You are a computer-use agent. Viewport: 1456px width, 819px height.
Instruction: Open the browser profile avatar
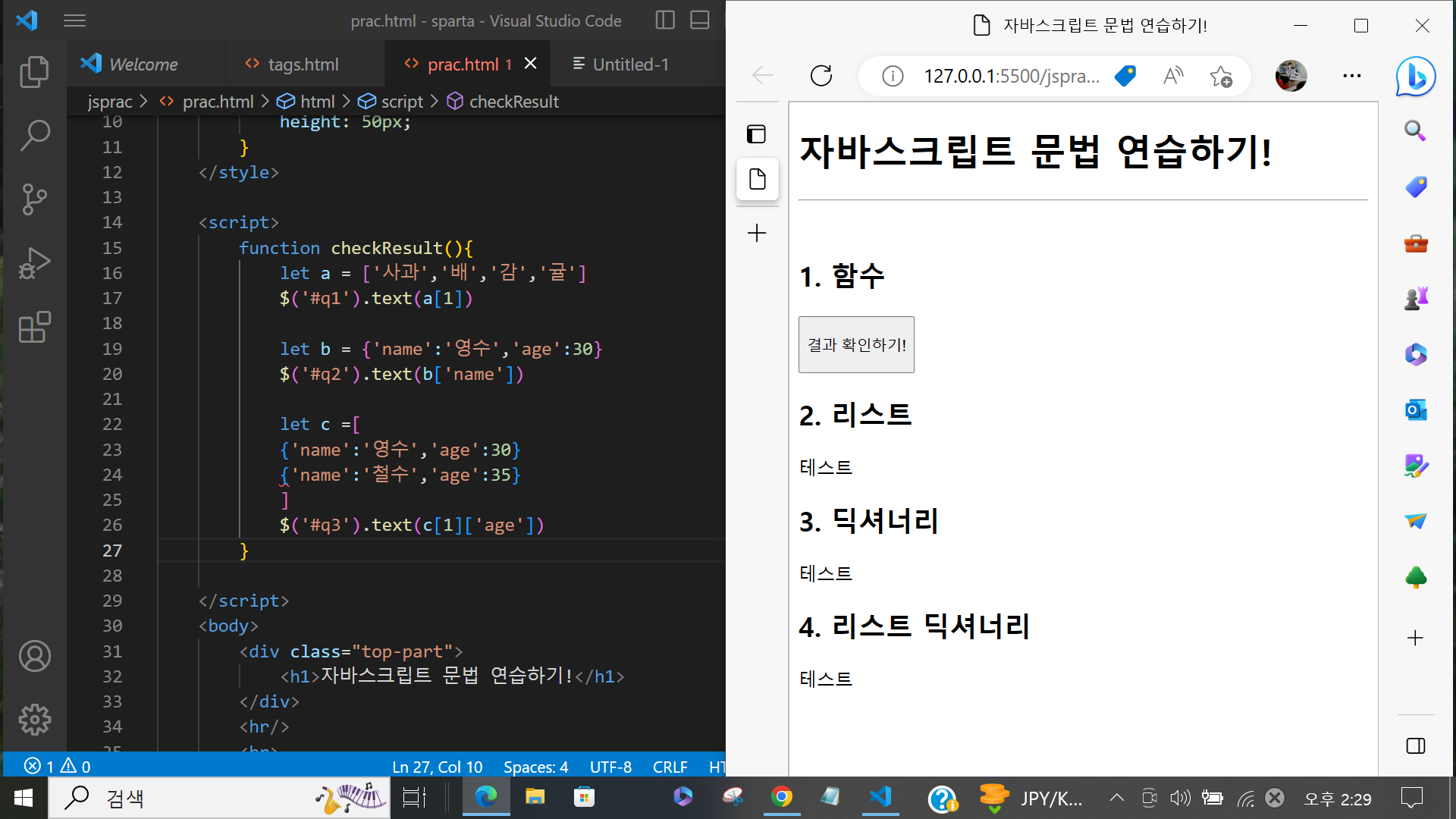click(1291, 76)
